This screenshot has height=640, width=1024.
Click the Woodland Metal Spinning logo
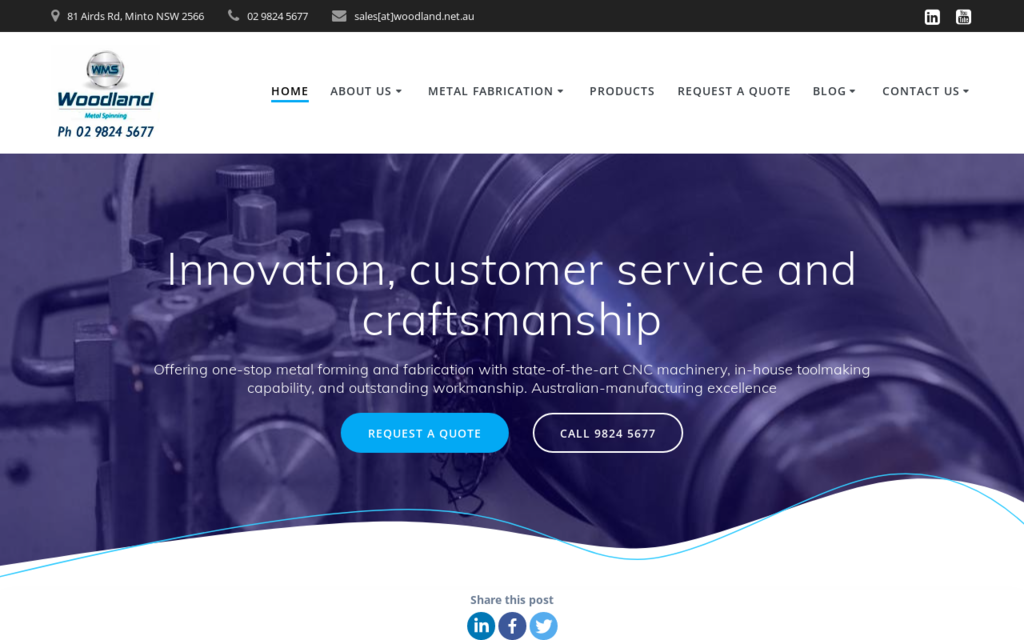[x=105, y=93]
